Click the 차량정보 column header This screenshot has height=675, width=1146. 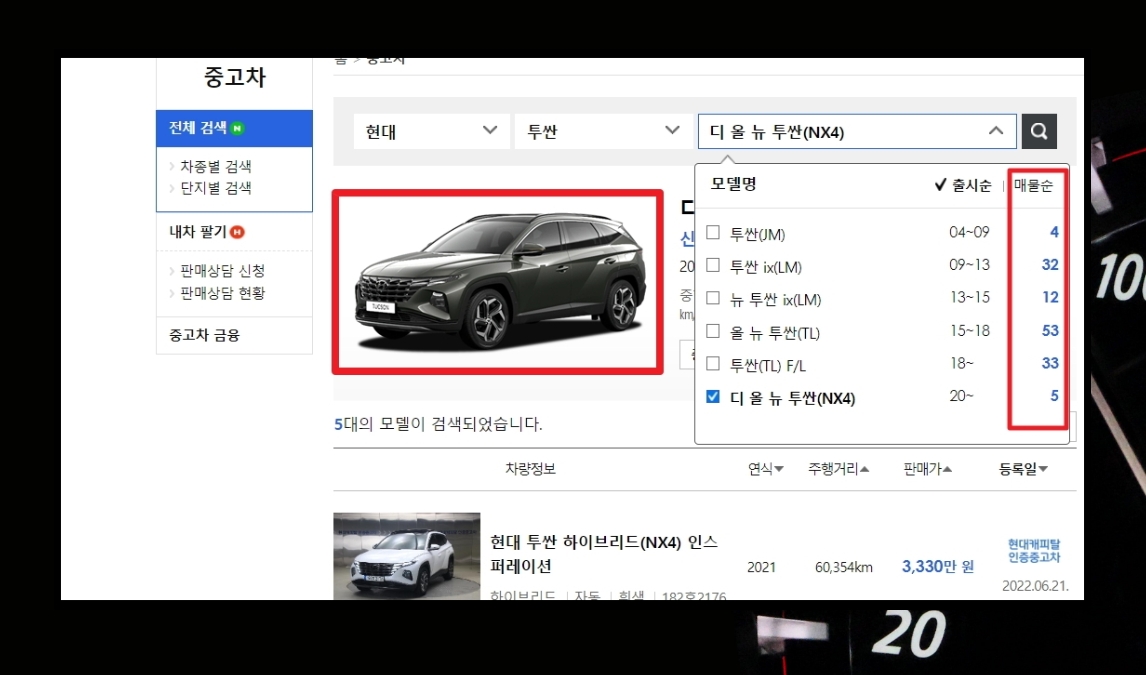531,469
